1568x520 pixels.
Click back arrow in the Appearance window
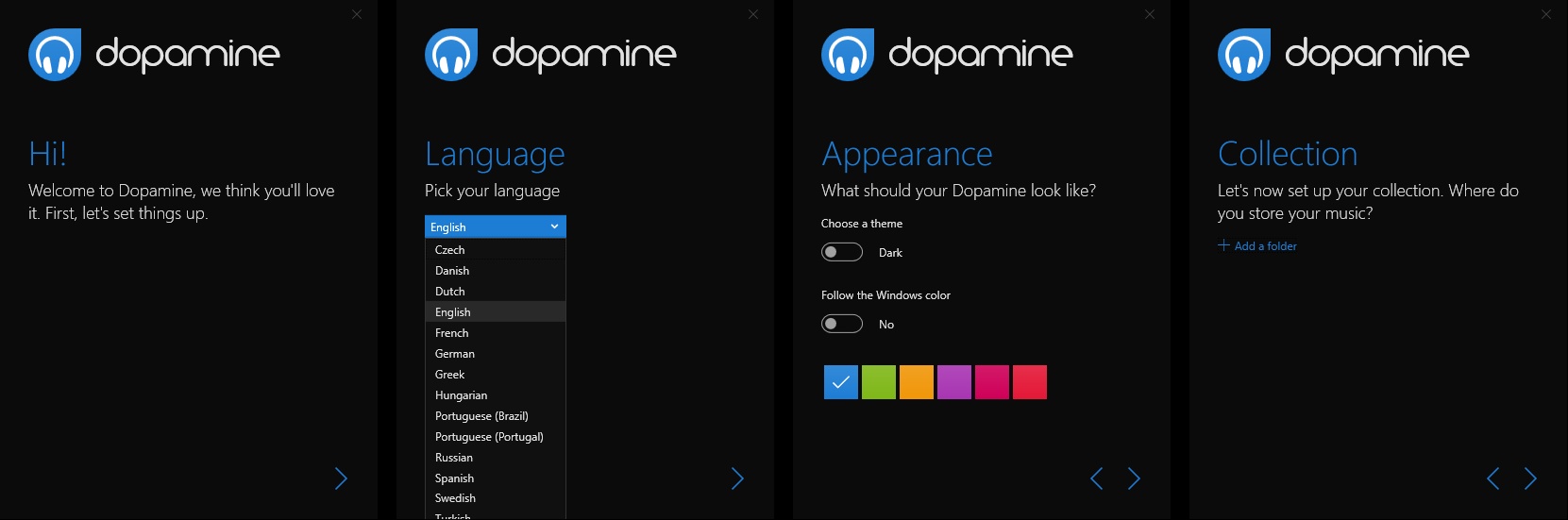pos(1097,478)
